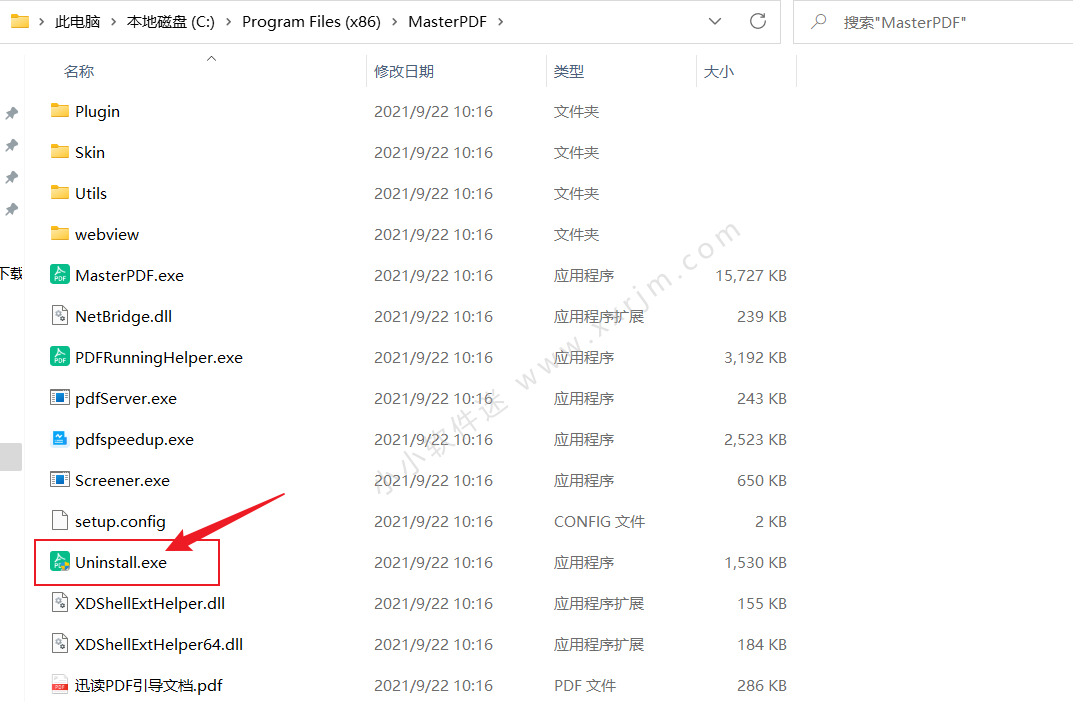
Task: Select the PDFRunningHelper.exe icon
Action: pos(60,356)
